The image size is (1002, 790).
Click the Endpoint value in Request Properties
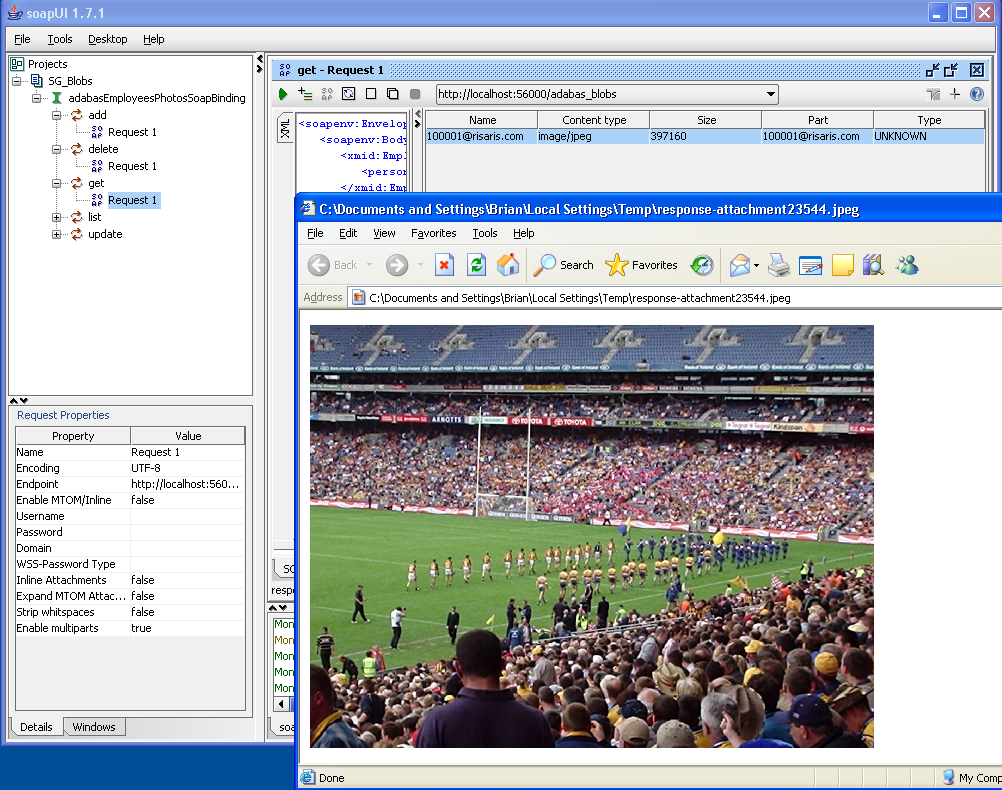coord(187,484)
